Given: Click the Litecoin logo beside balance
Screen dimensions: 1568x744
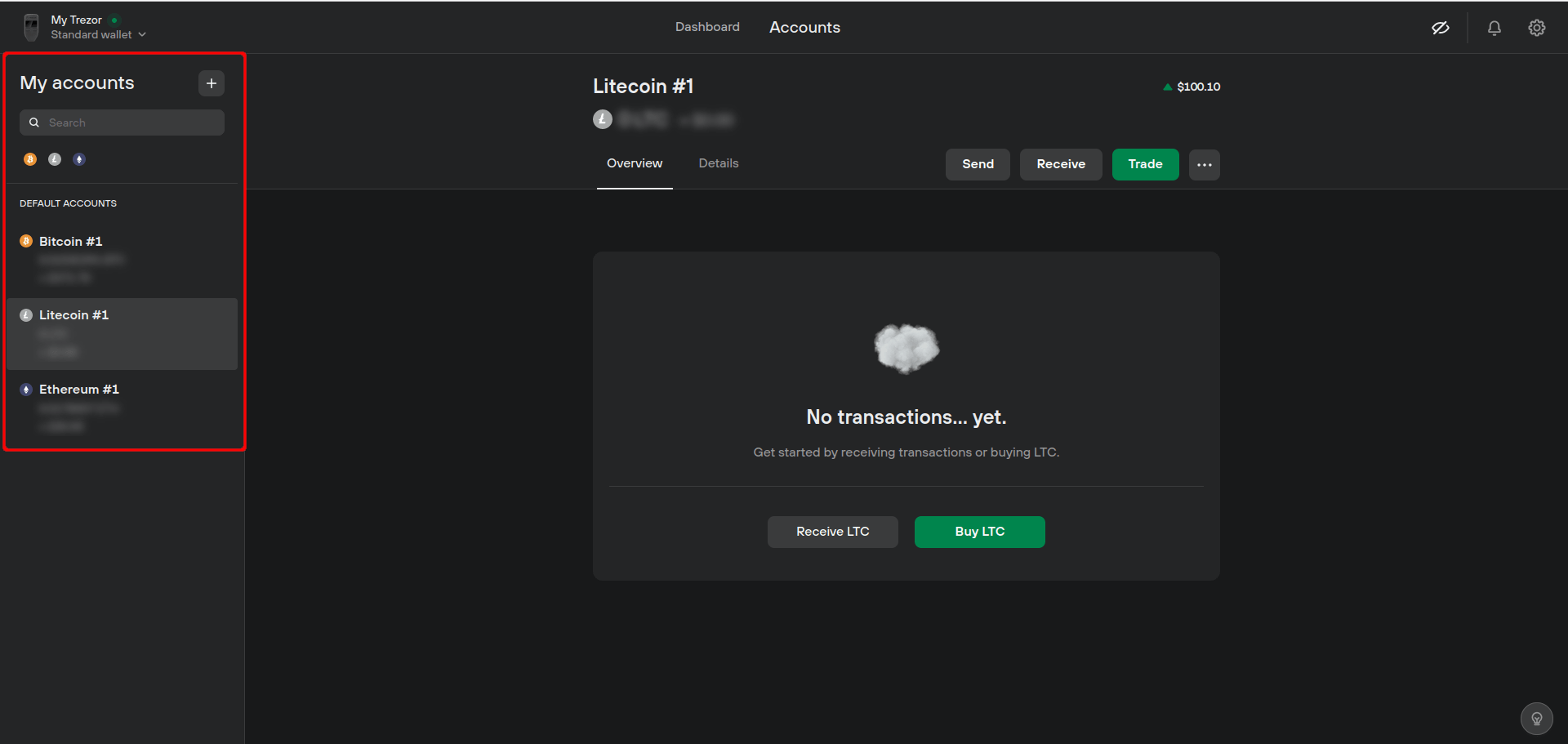Looking at the screenshot, I should 603,119.
